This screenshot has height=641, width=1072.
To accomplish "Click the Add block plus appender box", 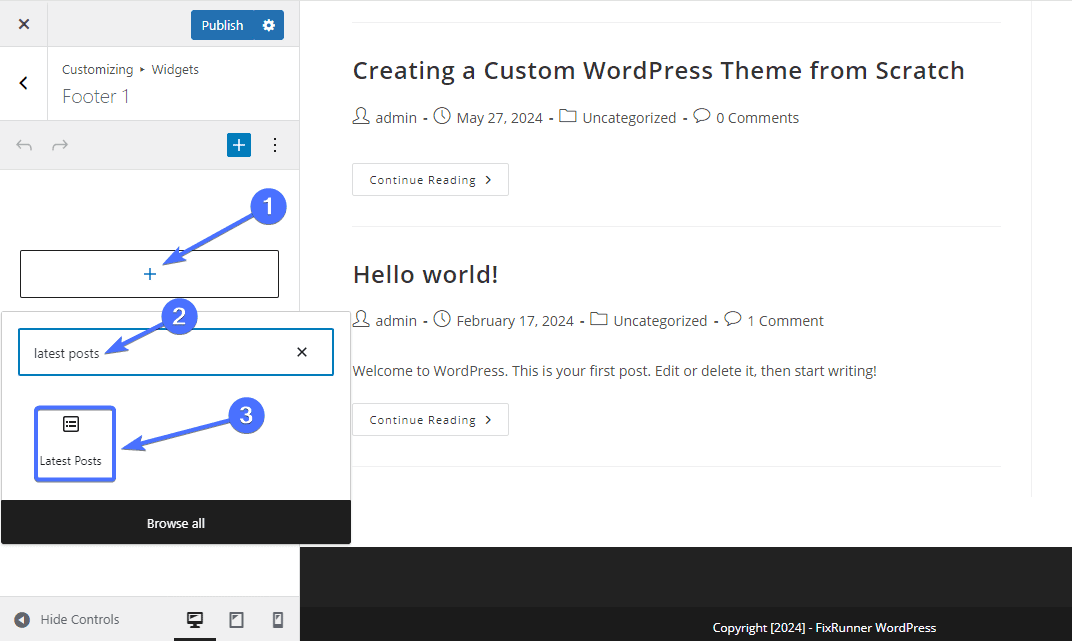I will pyautogui.click(x=149, y=274).
